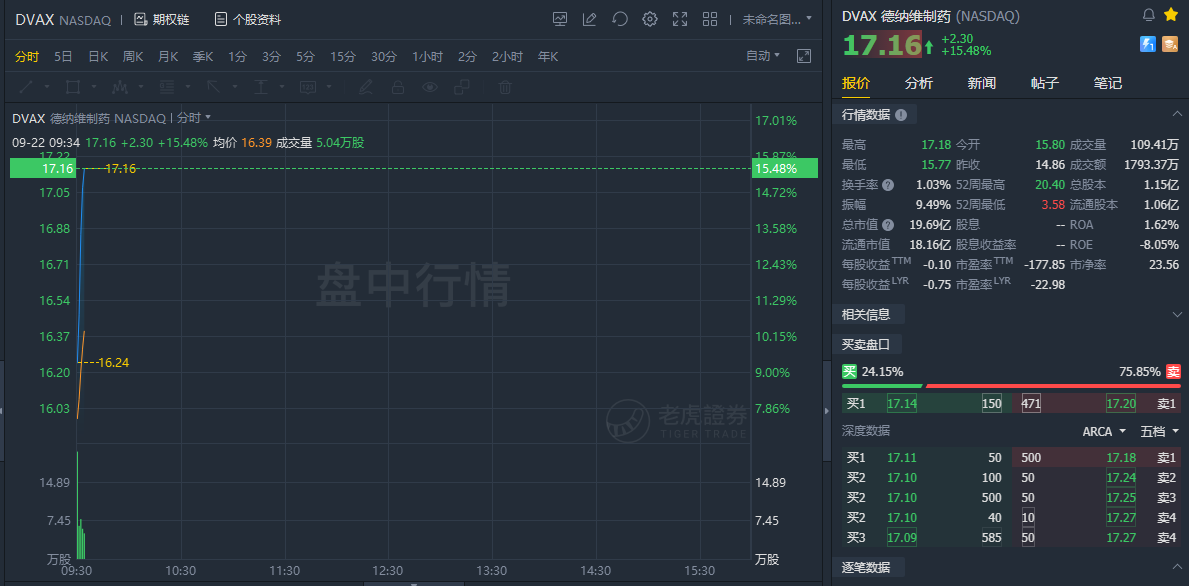Collapse the 逐笔数据 section
1189x586 pixels.
1177,566
